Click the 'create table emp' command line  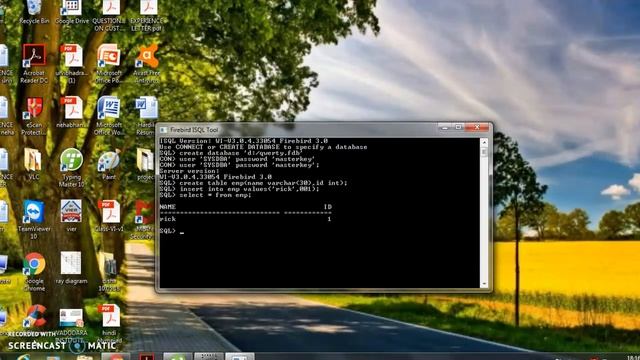[x=253, y=183]
